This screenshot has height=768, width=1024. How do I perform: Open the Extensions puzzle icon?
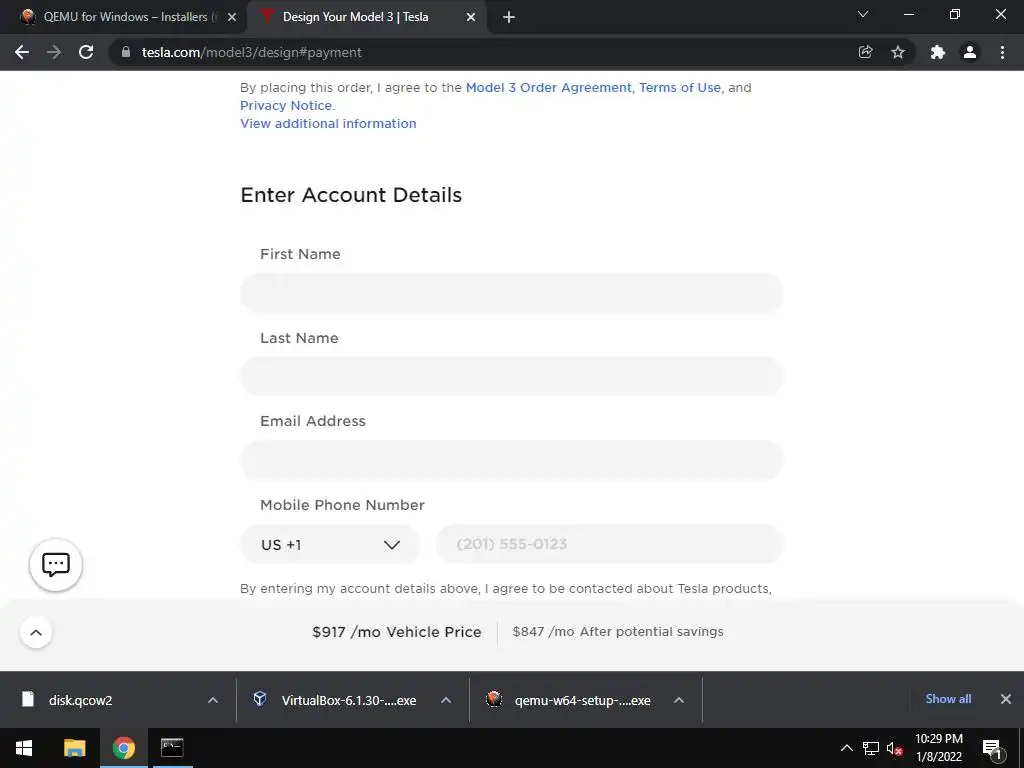coord(938,52)
